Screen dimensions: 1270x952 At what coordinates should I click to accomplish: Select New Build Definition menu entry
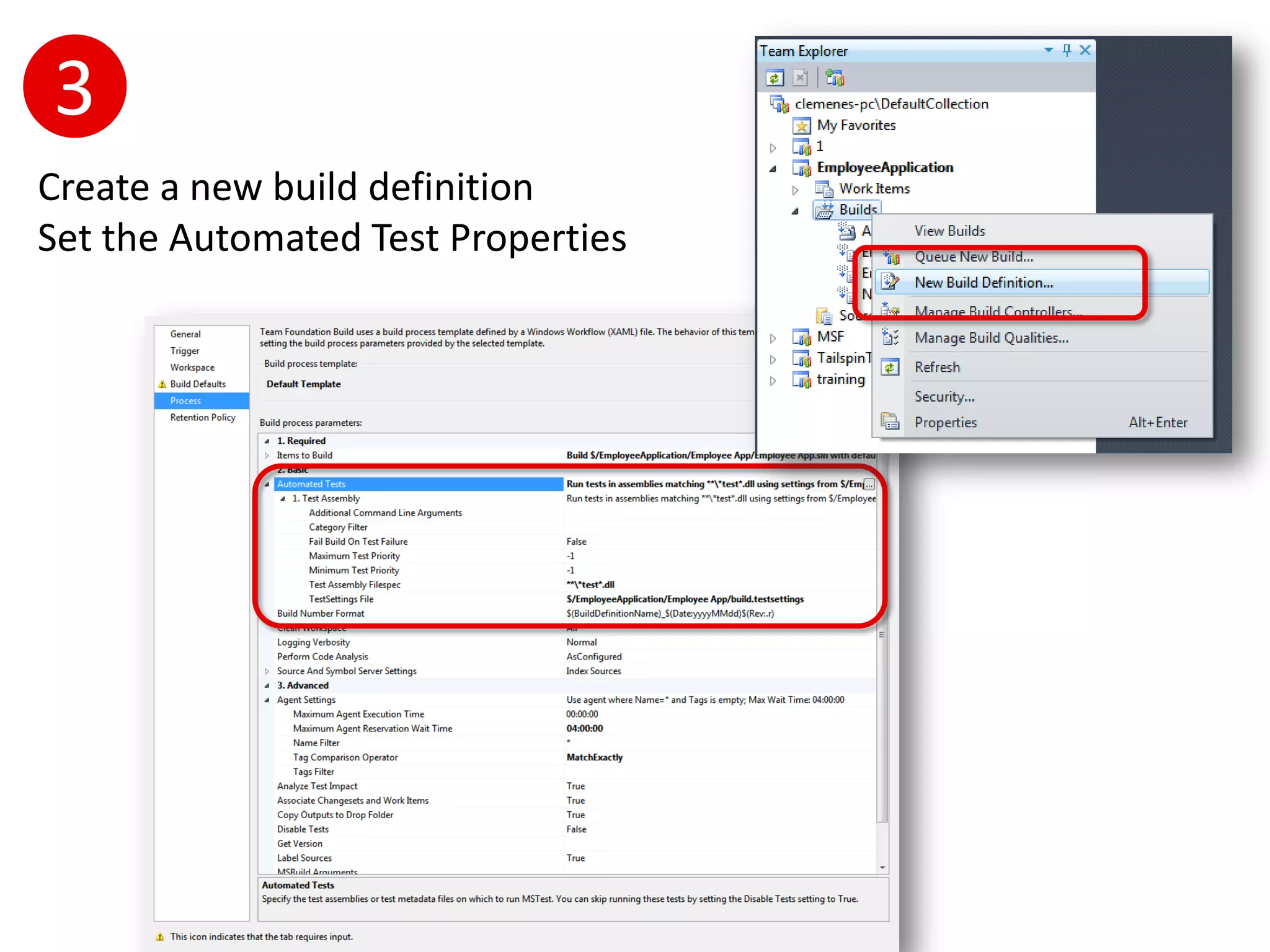click(x=1042, y=283)
